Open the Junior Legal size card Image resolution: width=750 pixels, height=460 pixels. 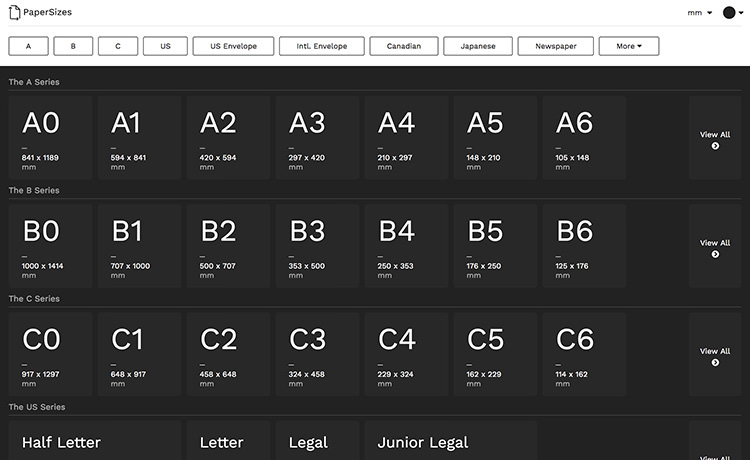(451, 440)
